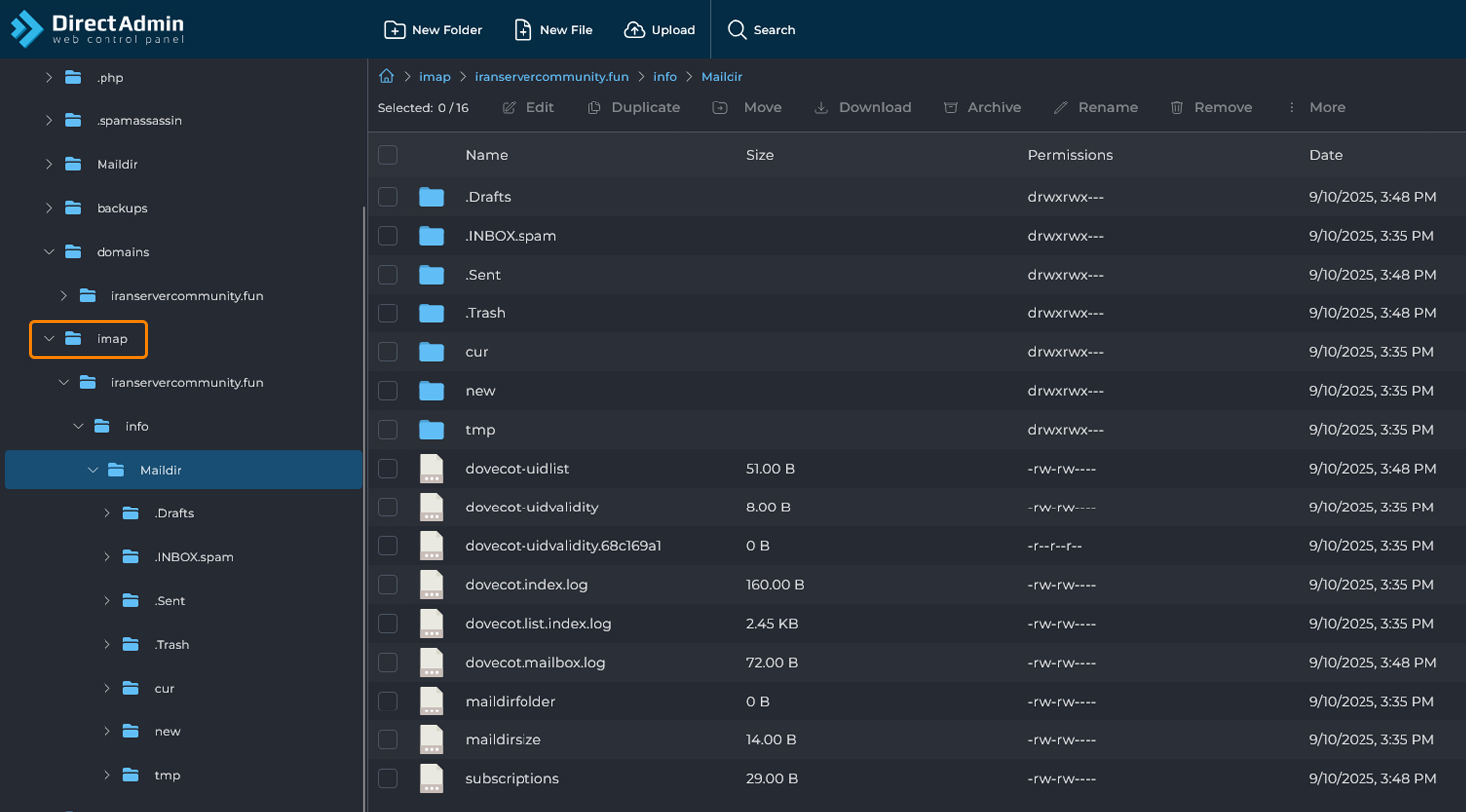Check the box for .INBOX.spam folder

pos(388,236)
